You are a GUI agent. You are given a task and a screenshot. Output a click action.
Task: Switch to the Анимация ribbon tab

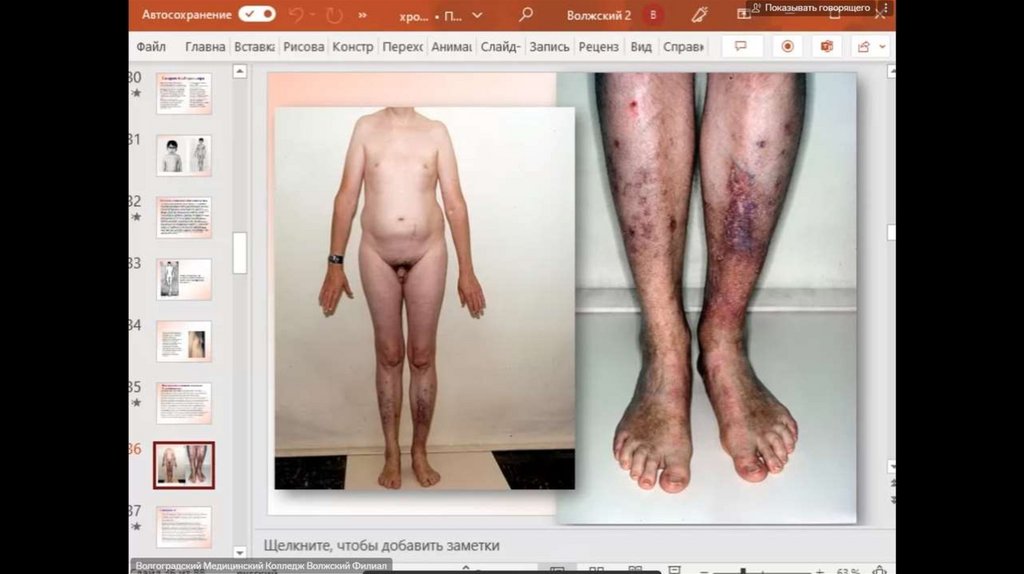click(x=452, y=47)
